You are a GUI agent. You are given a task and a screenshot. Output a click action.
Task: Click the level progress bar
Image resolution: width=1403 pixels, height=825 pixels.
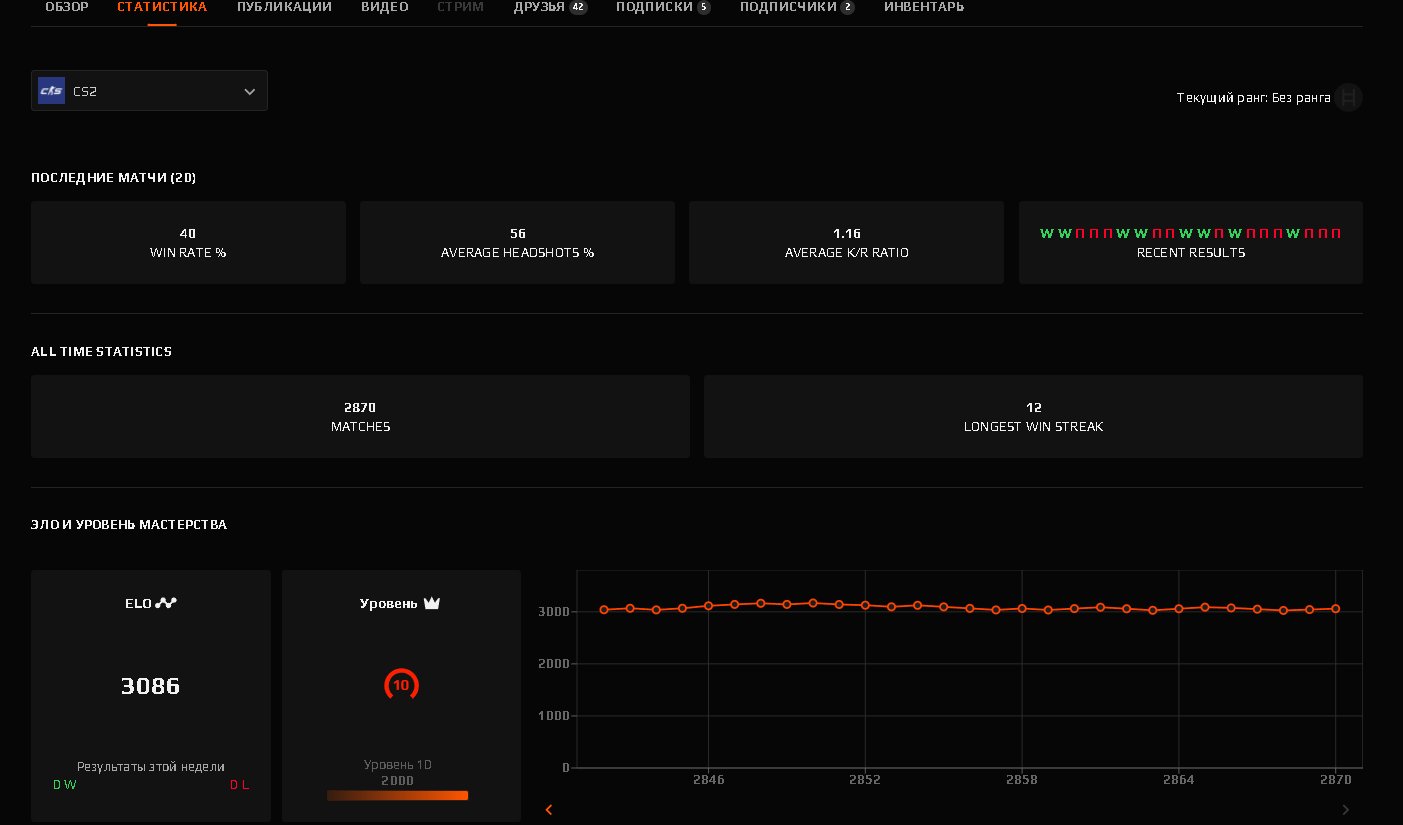pos(397,796)
